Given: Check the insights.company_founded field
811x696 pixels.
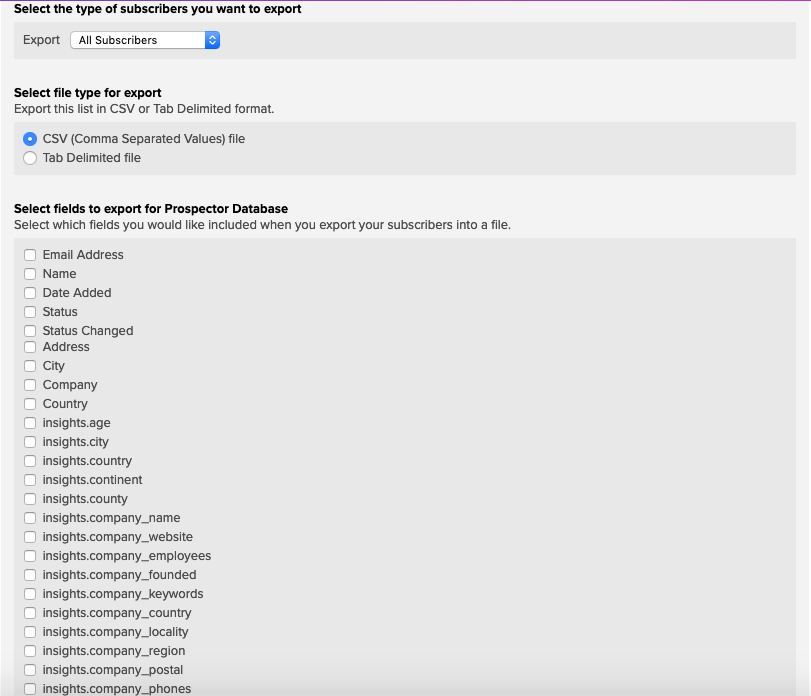Looking at the screenshot, I should coord(30,575).
